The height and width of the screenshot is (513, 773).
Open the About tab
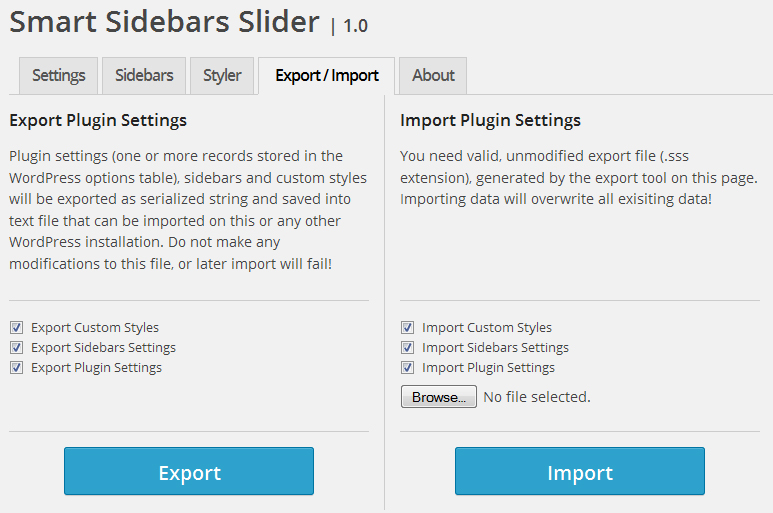pyautogui.click(x=432, y=75)
